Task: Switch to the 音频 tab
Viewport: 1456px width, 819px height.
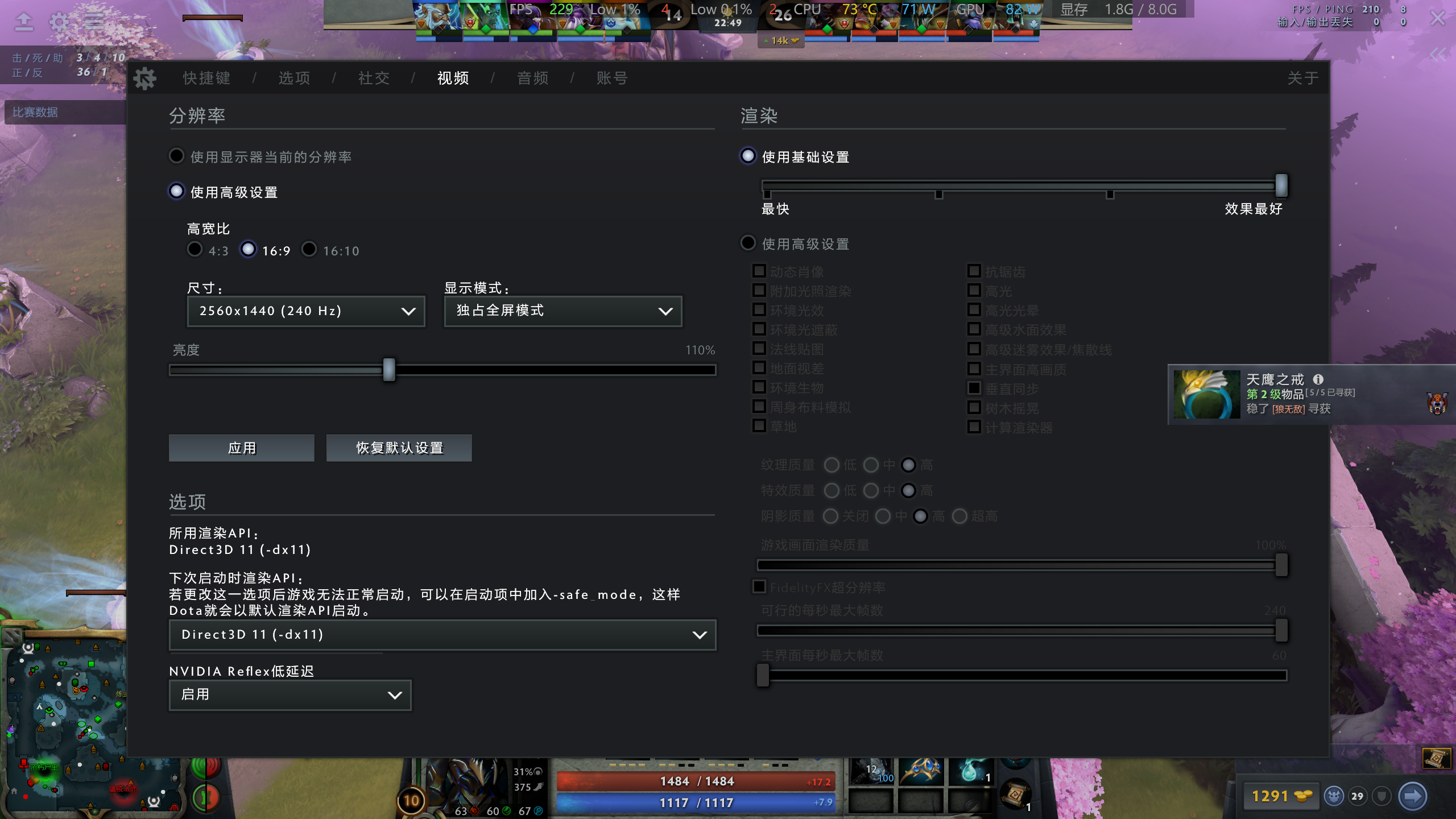Action: 532,78
